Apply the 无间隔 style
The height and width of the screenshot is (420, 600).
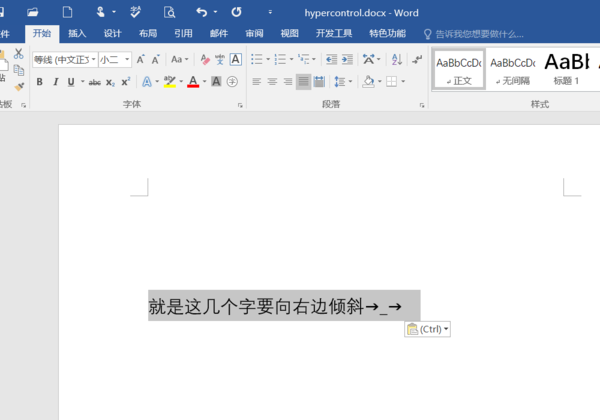point(512,69)
